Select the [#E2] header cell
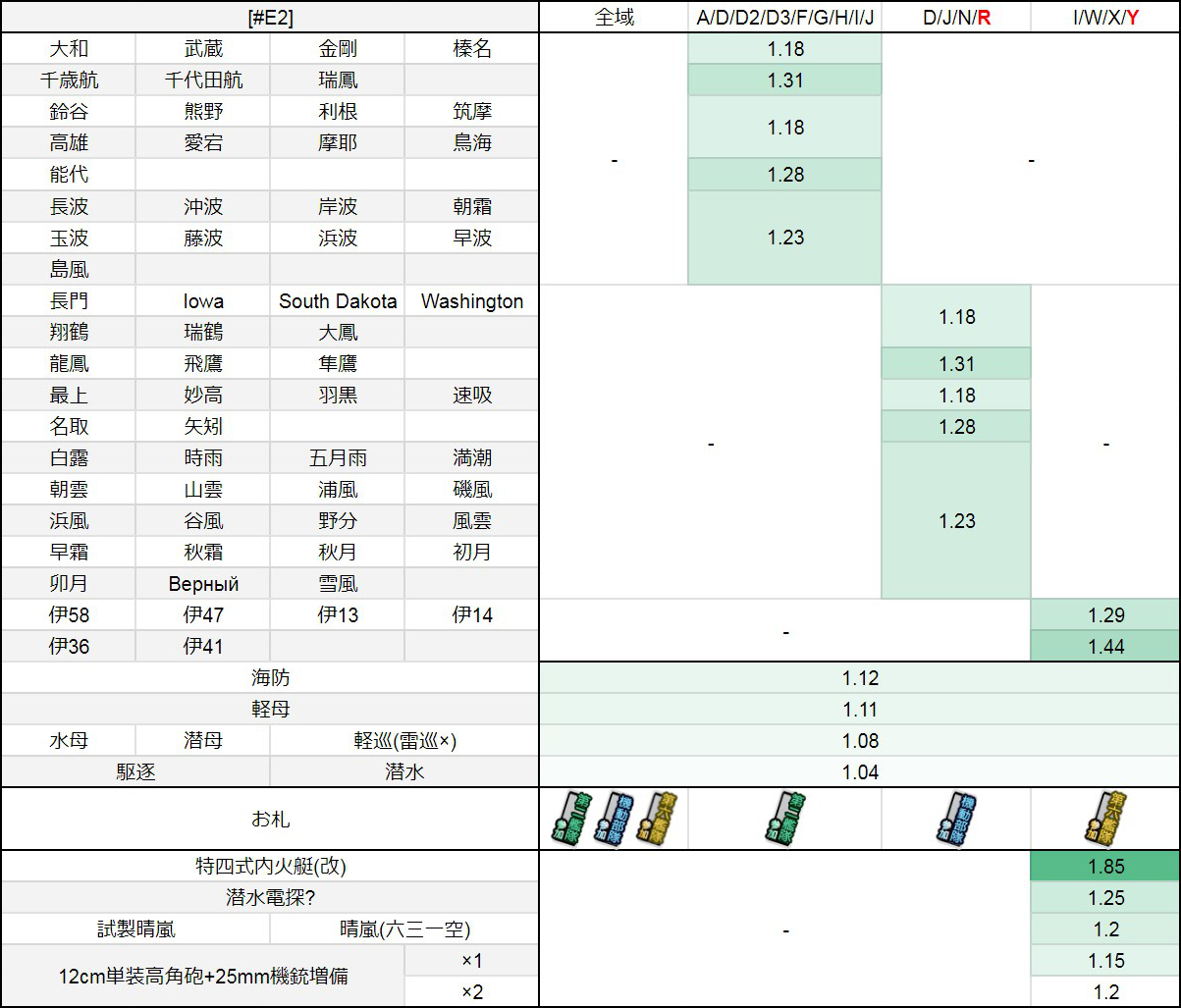The height and width of the screenshot is (1008, 1181). tap(270, 17)
